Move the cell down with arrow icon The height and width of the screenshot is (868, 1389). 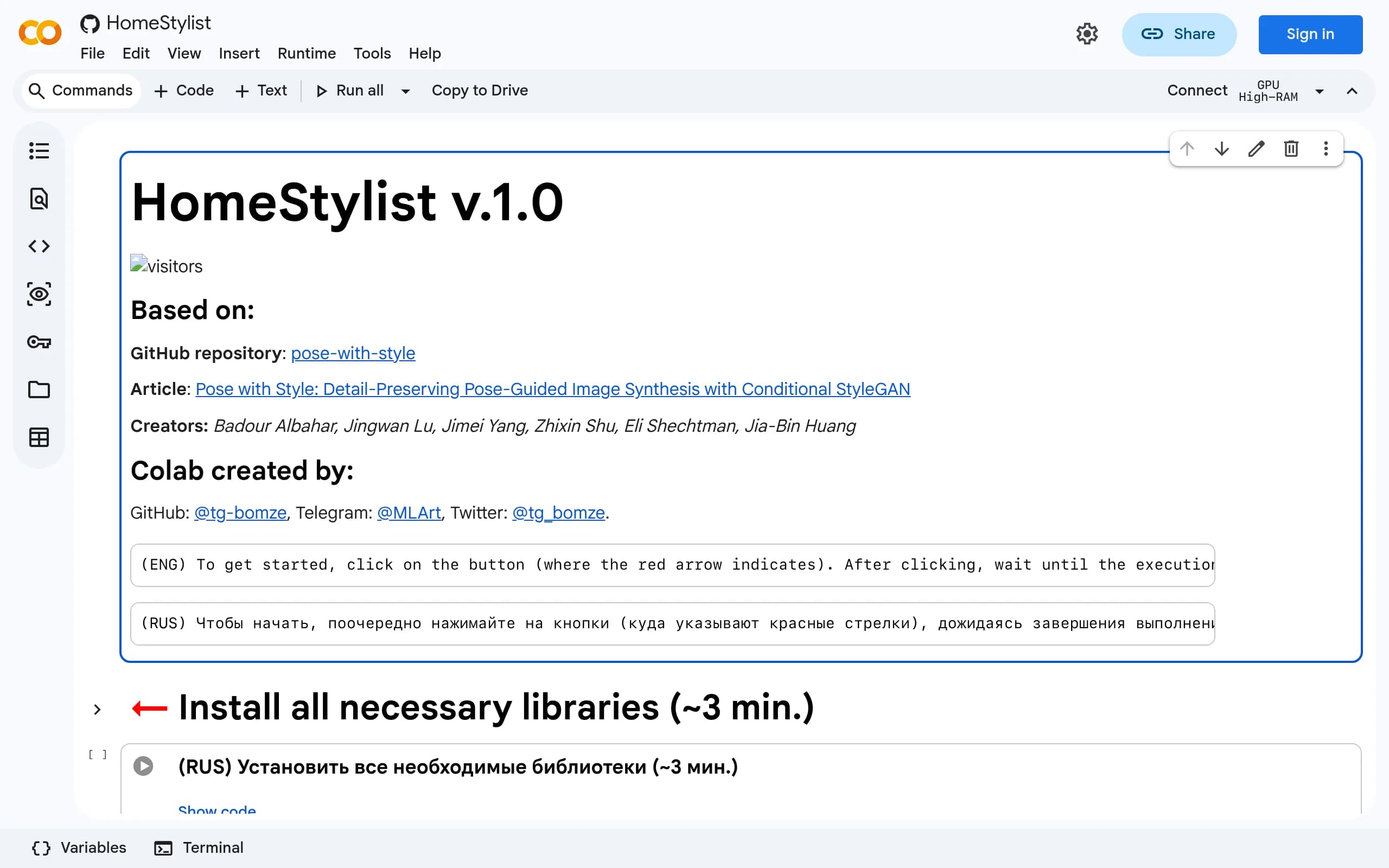click(x=1222, y=149)
